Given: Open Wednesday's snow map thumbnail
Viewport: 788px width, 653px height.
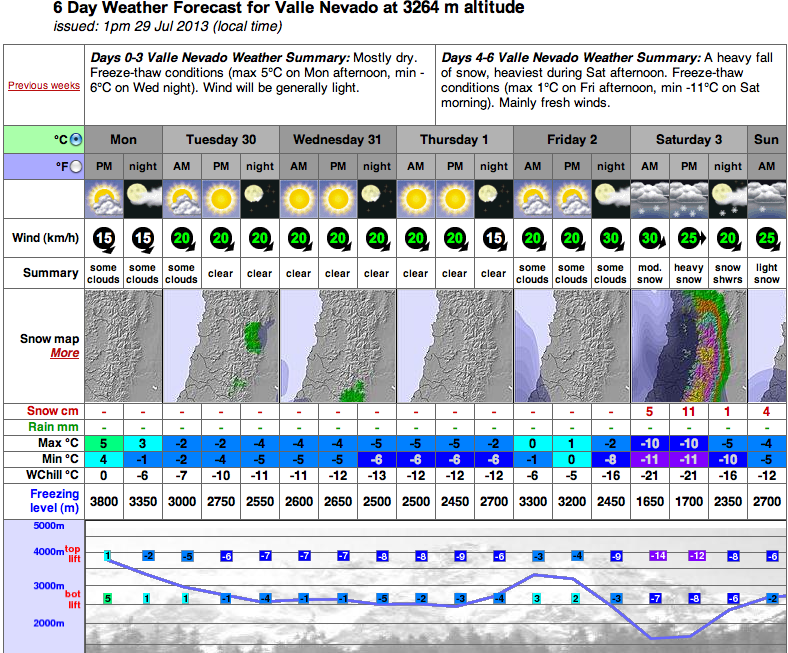Looking at the screenshot, I should 338,346.
